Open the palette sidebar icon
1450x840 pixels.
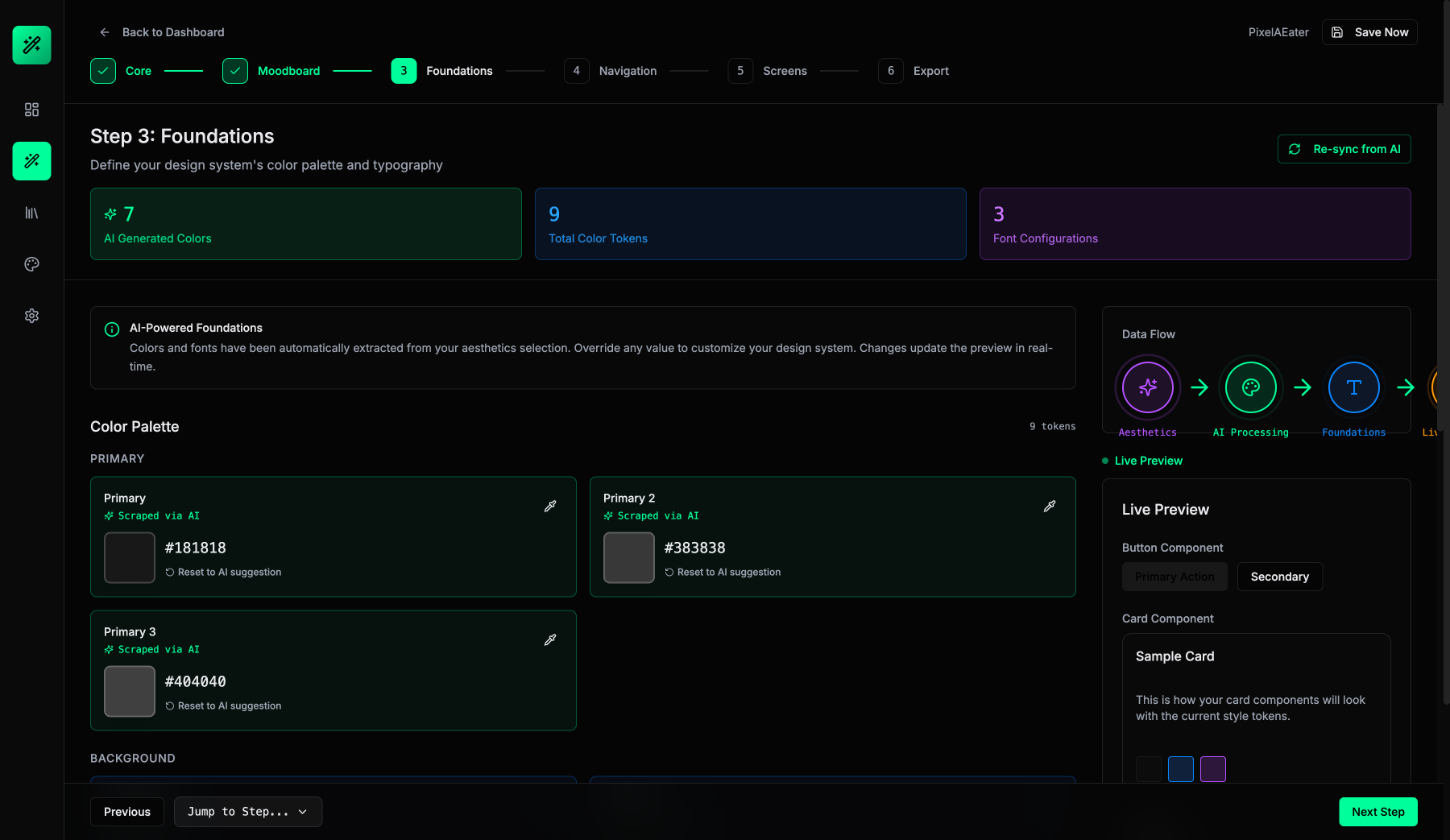click(x=31, y=264)
